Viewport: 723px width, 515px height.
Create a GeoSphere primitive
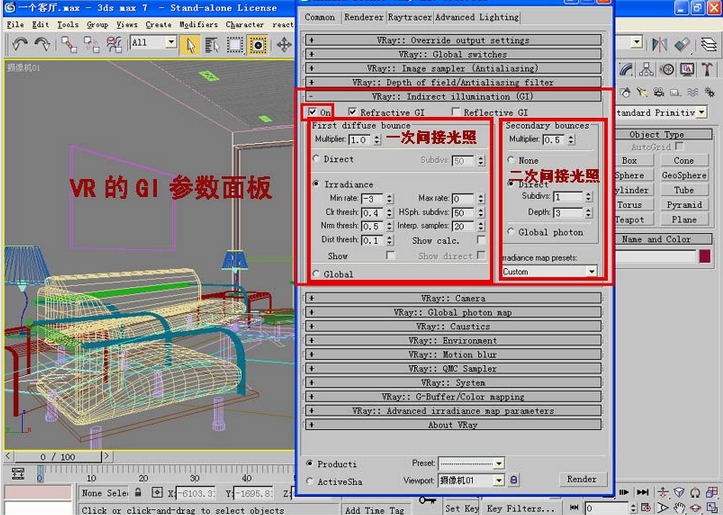click(x=684, y=175)
